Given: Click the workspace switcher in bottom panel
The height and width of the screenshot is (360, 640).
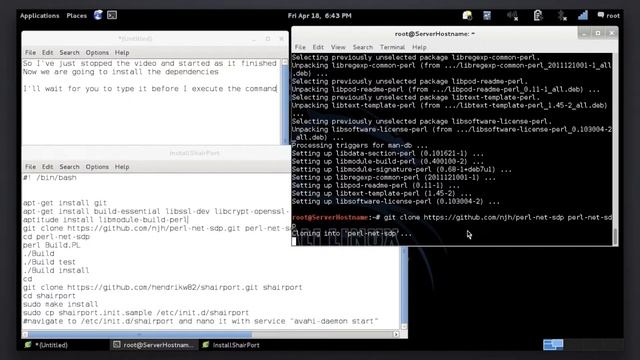Looking at the screenshot, I should tap(553, 345).
